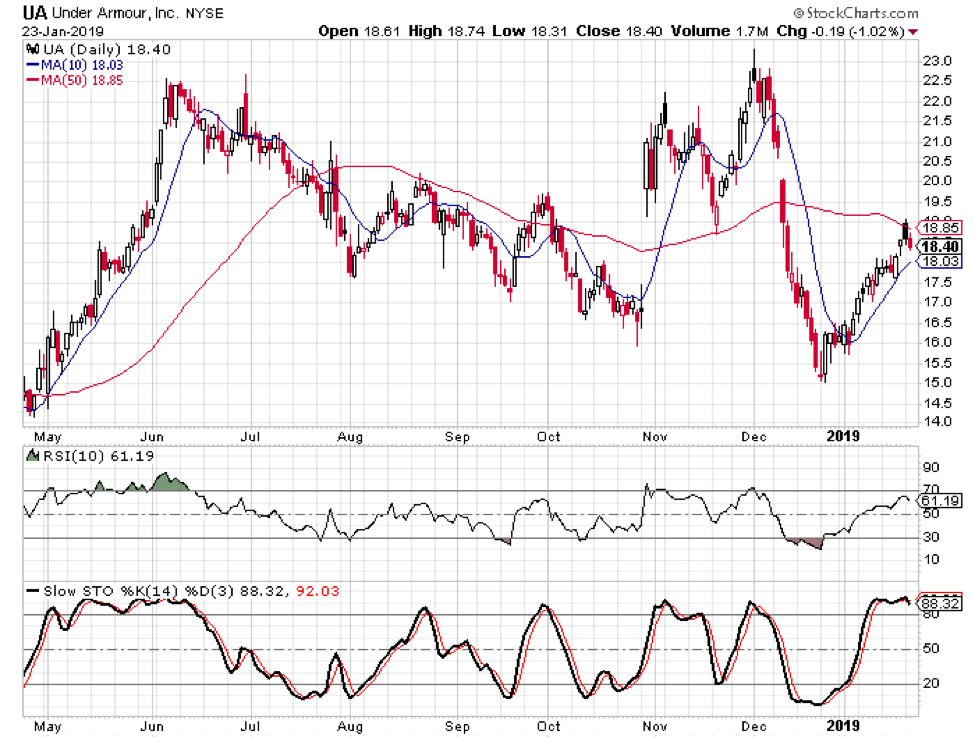Click the 'Chg -0.19 (-1.02%)' value
The height and width of the screenshot is (737, 974).
(840, 31)
